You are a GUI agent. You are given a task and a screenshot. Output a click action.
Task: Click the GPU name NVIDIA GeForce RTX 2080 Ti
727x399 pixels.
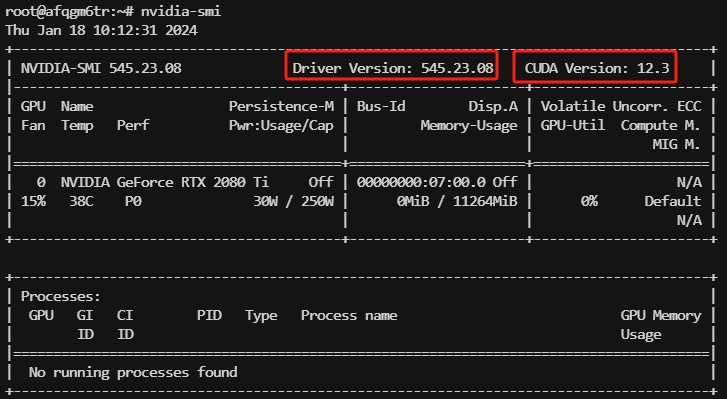(165, 182)
